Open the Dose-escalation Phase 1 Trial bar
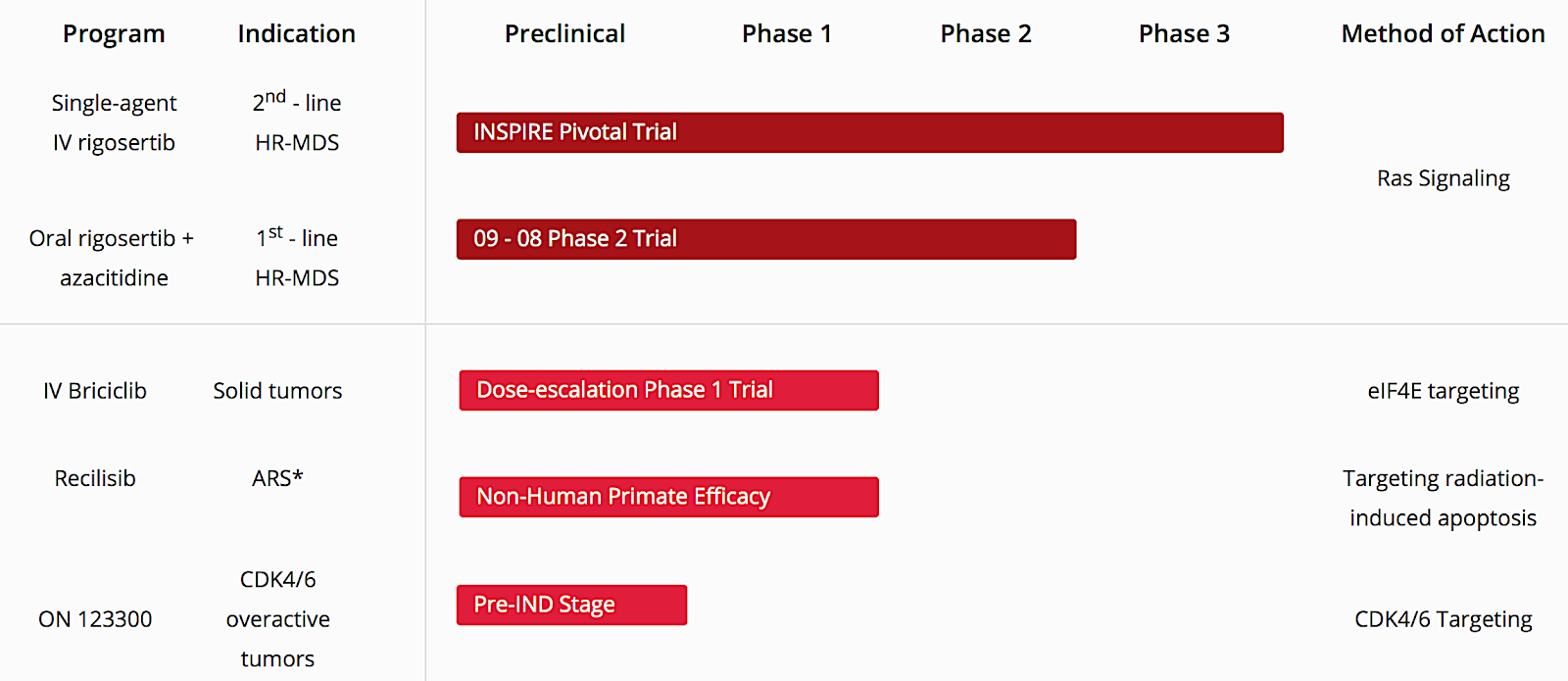Image resolution: width=1568 pixels, height=681 pixels. click(669, 390)
